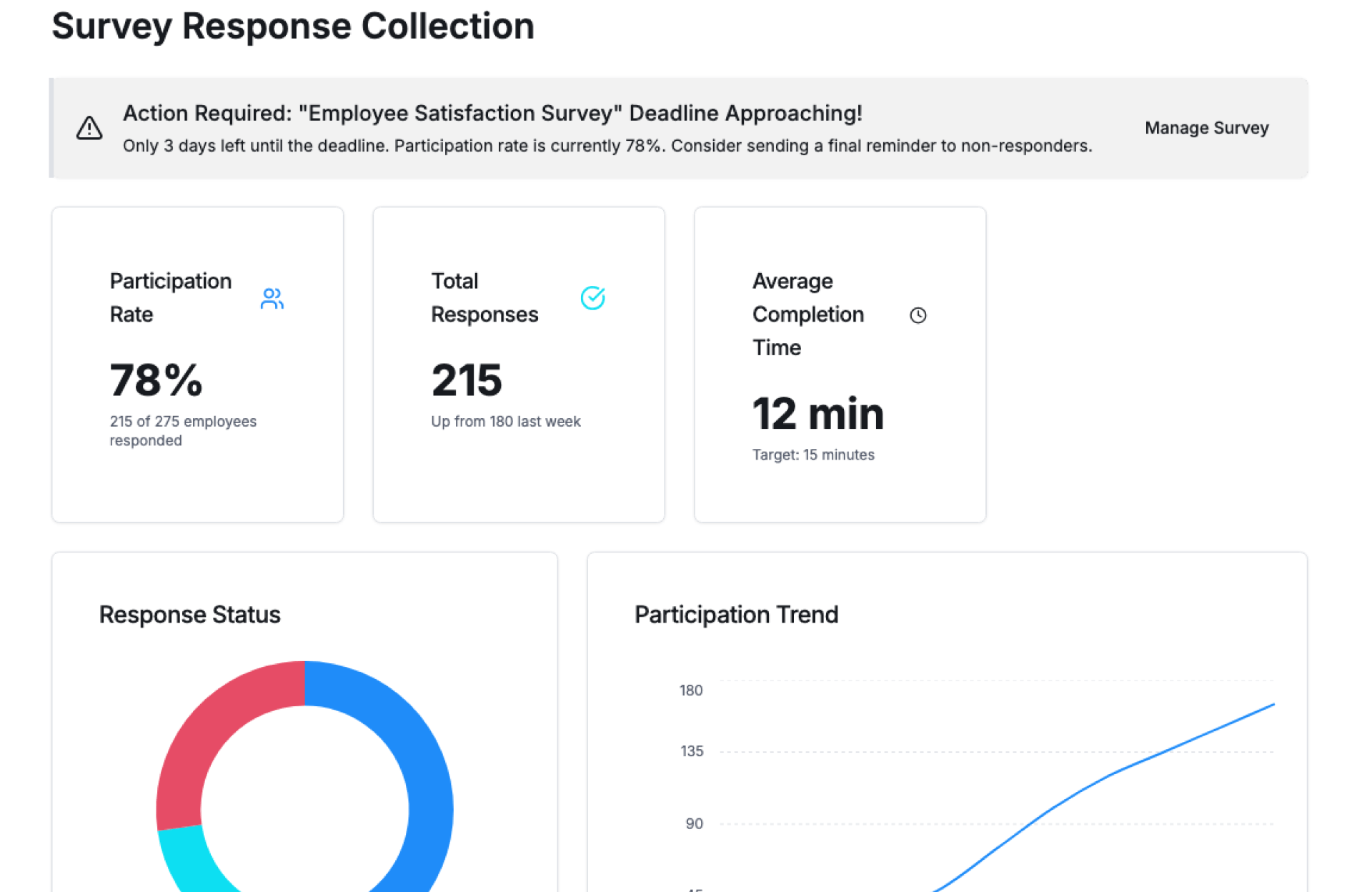
Task: Click the 78% participation rate value
Action: (156, 380)
